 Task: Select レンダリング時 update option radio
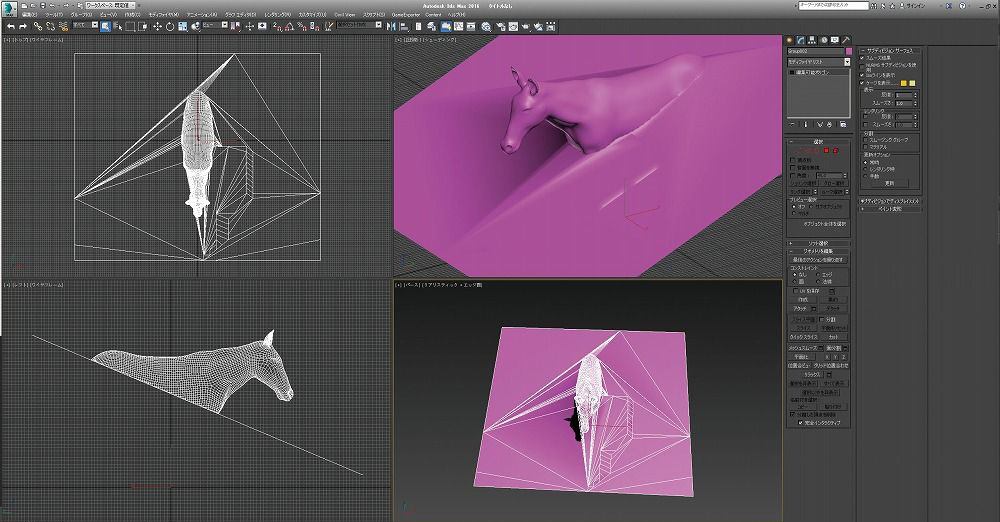point(865,168)
